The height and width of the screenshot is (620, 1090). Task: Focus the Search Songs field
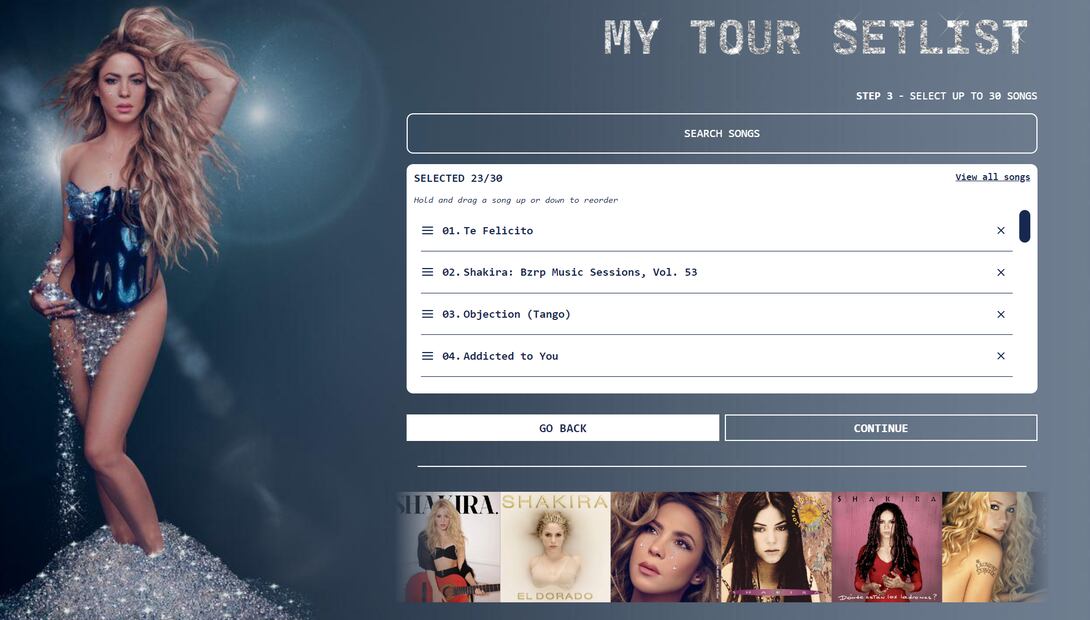pyautogui.click(x=722, y=133)
